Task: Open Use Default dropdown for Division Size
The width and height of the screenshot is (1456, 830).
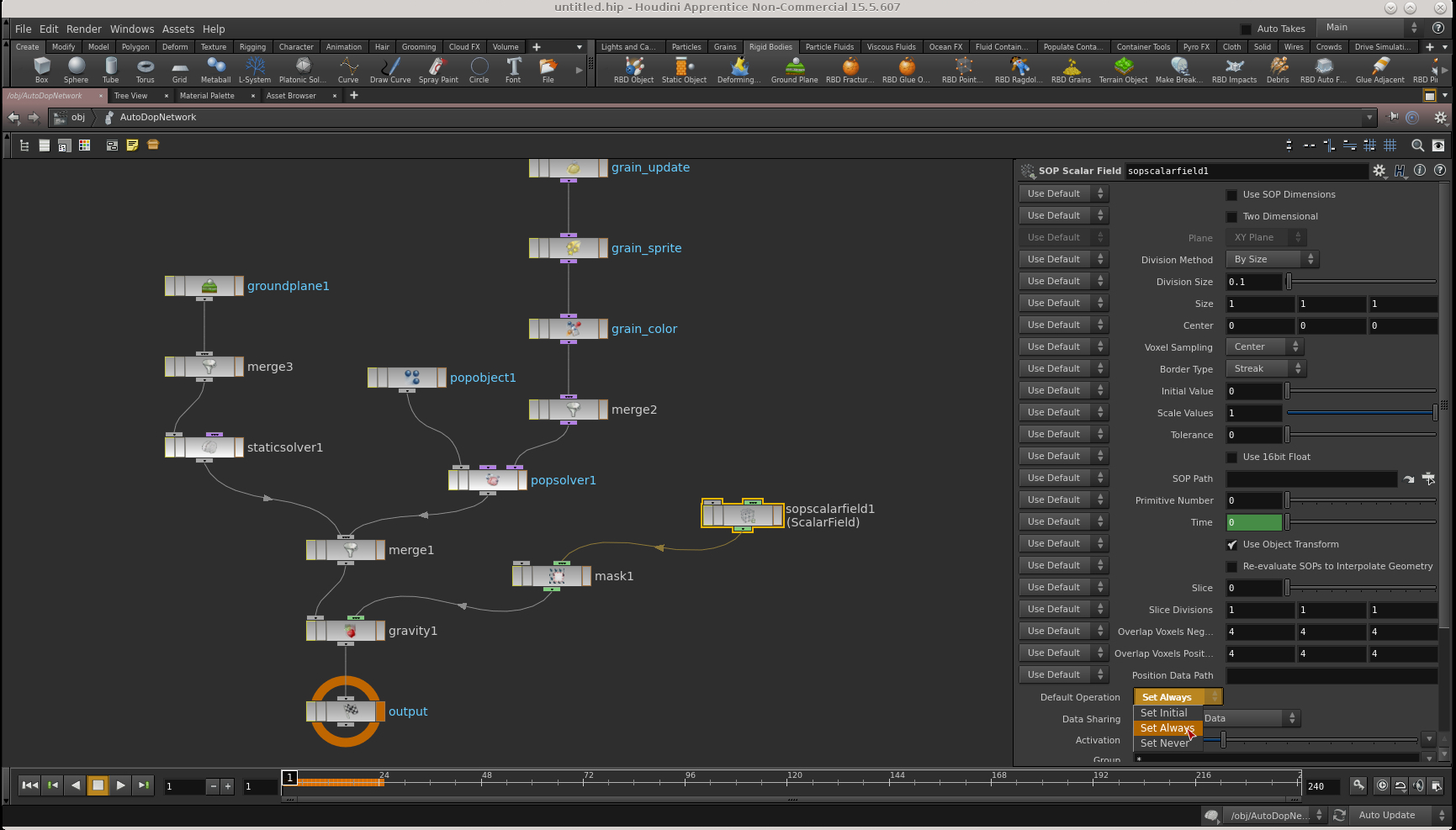Action: point(1063,281)
